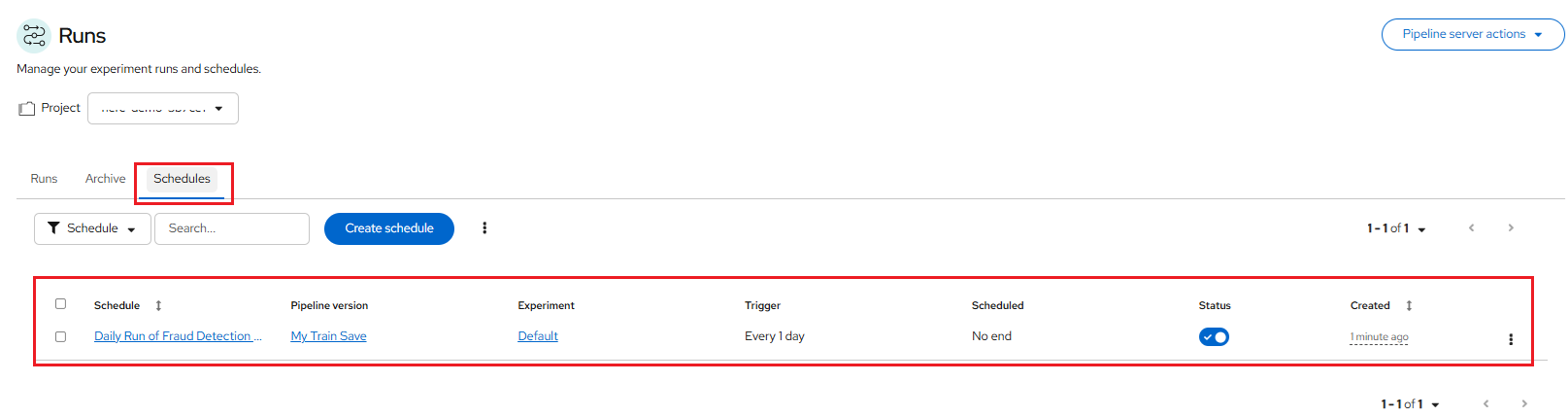
Task: Click the Create schedule button
Action: (x=388, y=228)
